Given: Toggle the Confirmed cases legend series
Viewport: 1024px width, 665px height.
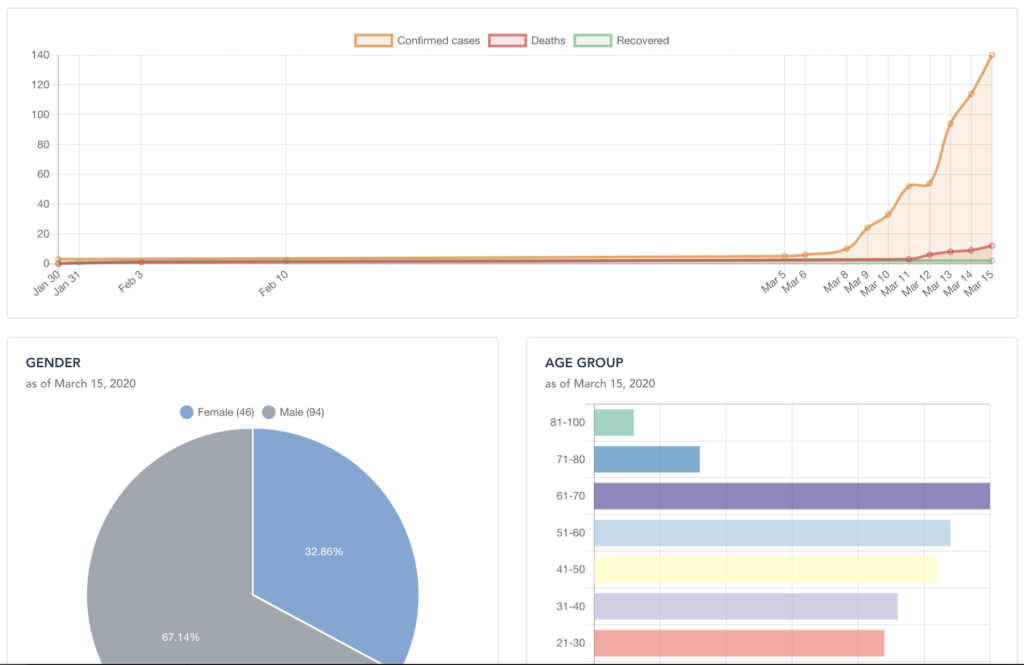Looking at the screenshot, I should (x=417, y=41).
